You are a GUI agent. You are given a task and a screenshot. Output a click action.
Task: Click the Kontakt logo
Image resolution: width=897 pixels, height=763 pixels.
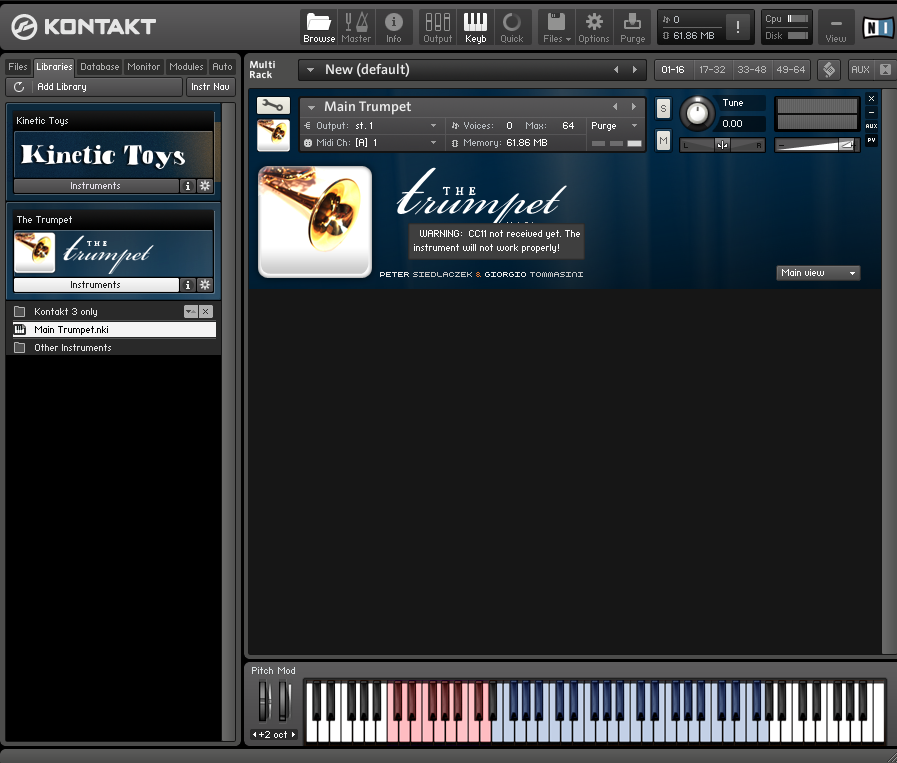coord(84,26)
